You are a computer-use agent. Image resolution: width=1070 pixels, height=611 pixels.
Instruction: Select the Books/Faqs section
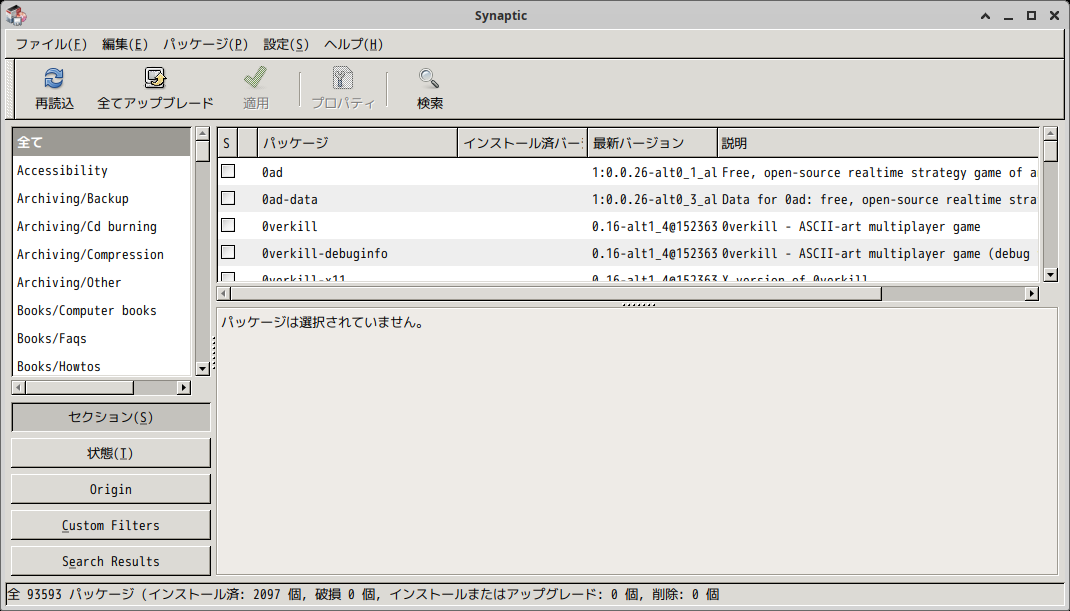pos(101,339)
